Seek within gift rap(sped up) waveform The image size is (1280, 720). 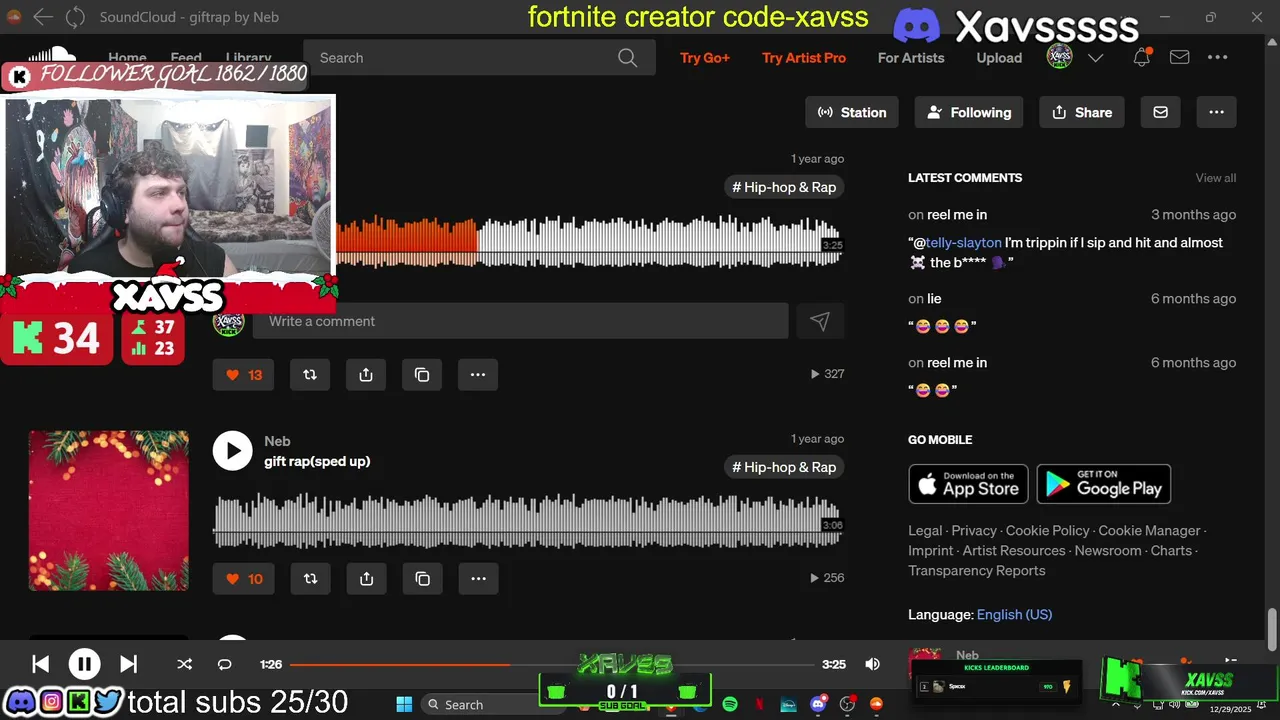coord(527,520)
